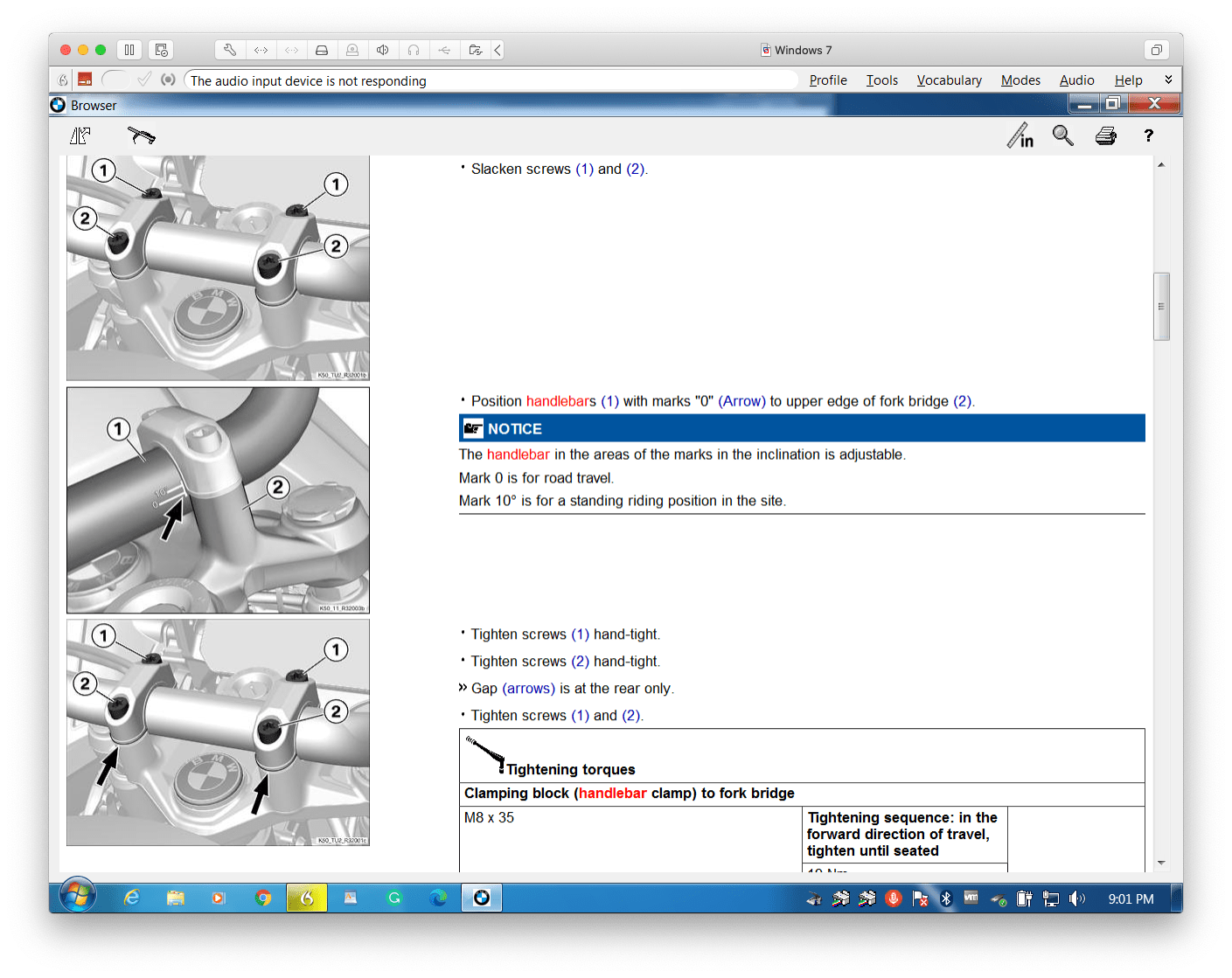The height and width of the screenshot is (978, 1232).
Task: Open the Windows Start menu orb
Action: [77, 896]
